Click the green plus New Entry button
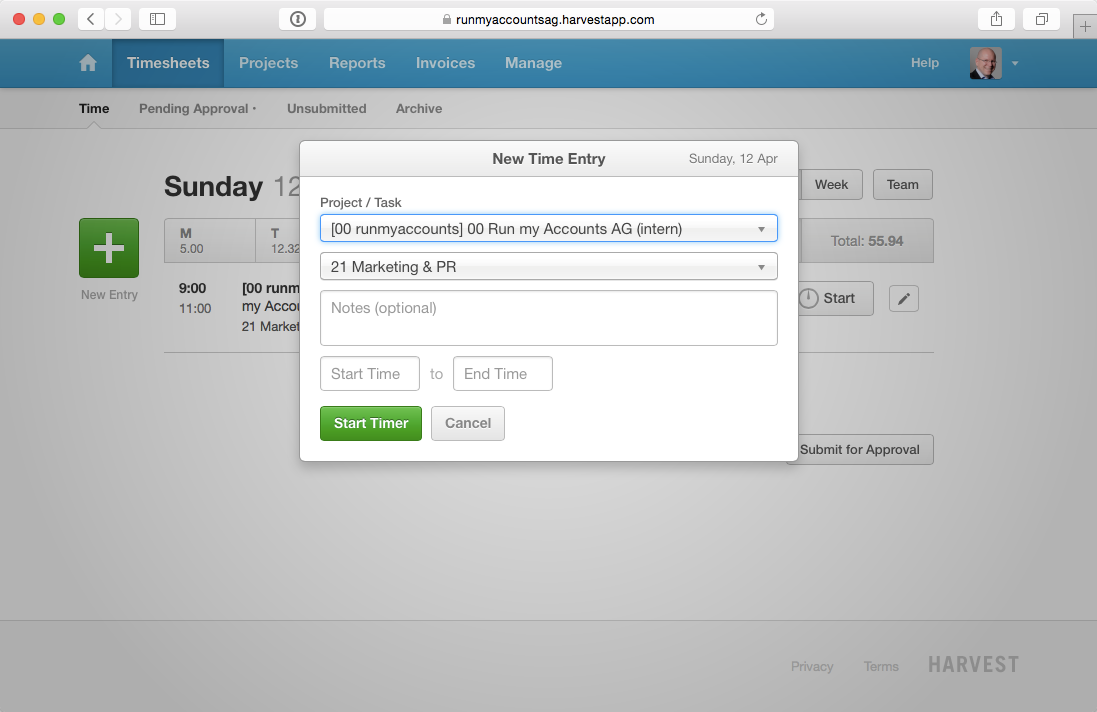The height and width of the screenshot is (712, 1097). coord(109,248)
